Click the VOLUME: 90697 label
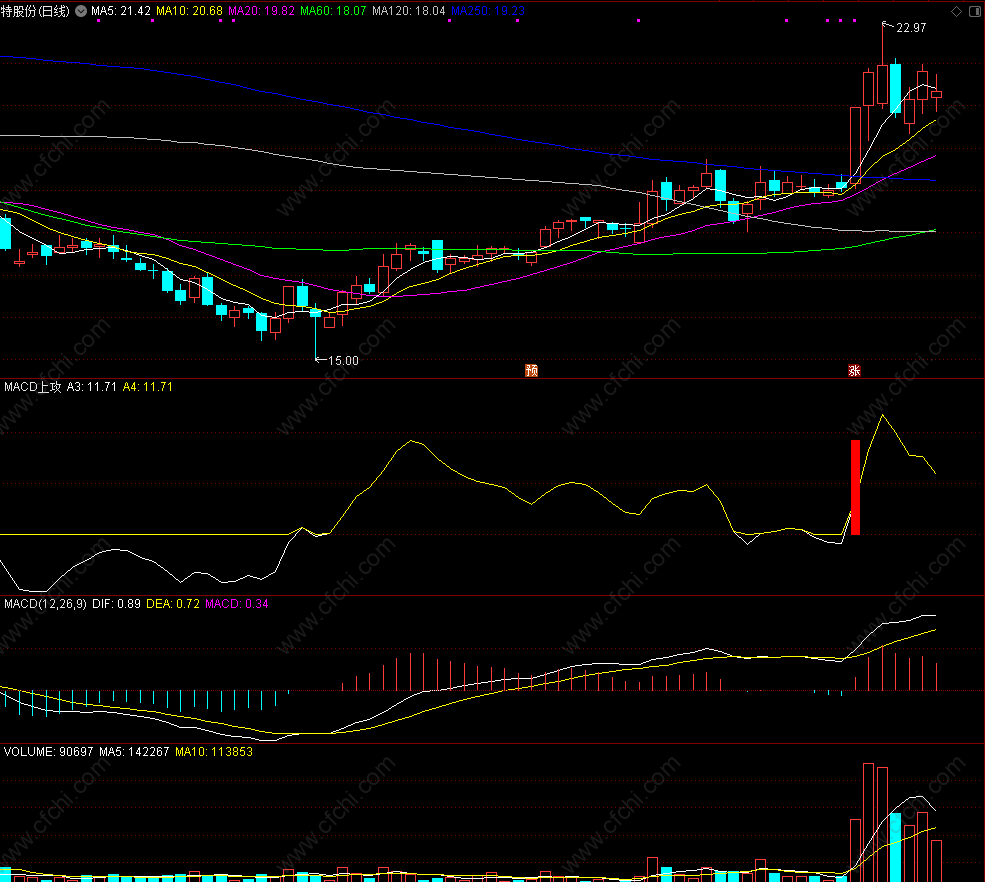 coord(48,751)
